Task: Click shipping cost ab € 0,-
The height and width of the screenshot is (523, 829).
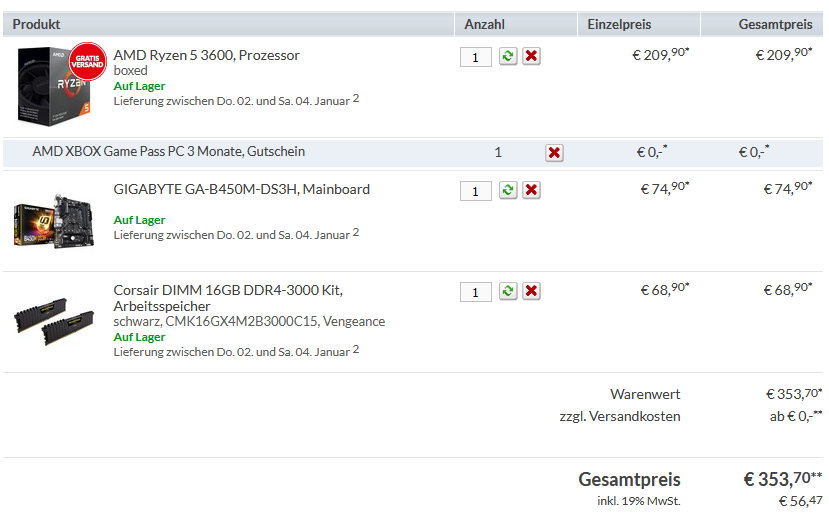Action: point(796,416)
